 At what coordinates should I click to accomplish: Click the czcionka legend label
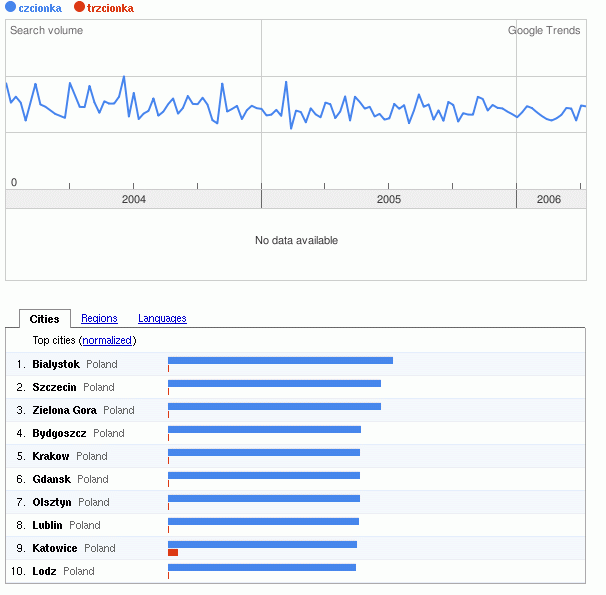[40, 8]
